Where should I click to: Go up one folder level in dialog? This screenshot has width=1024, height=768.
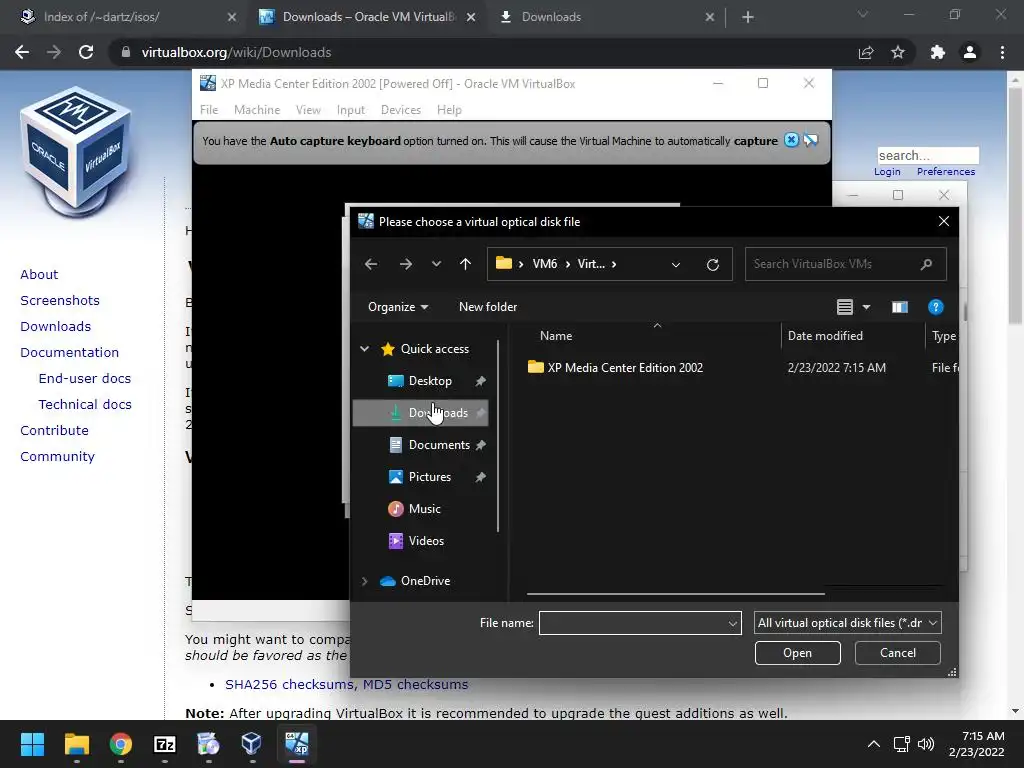click(x=465, y=264)
